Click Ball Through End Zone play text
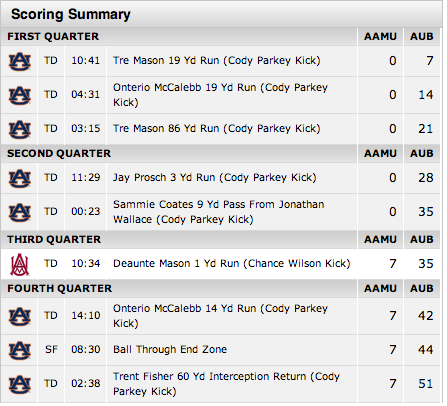 170,349
